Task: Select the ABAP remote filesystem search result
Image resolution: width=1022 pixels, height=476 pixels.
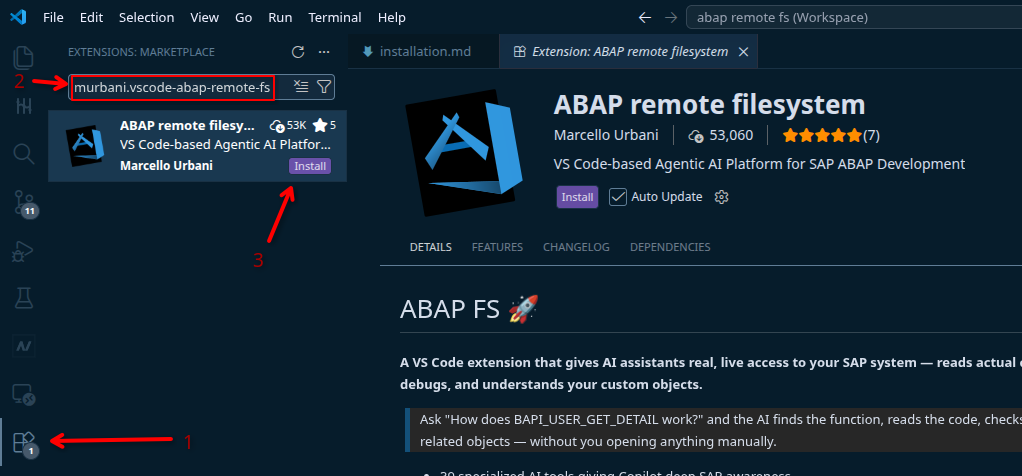Action: (197, 146)
